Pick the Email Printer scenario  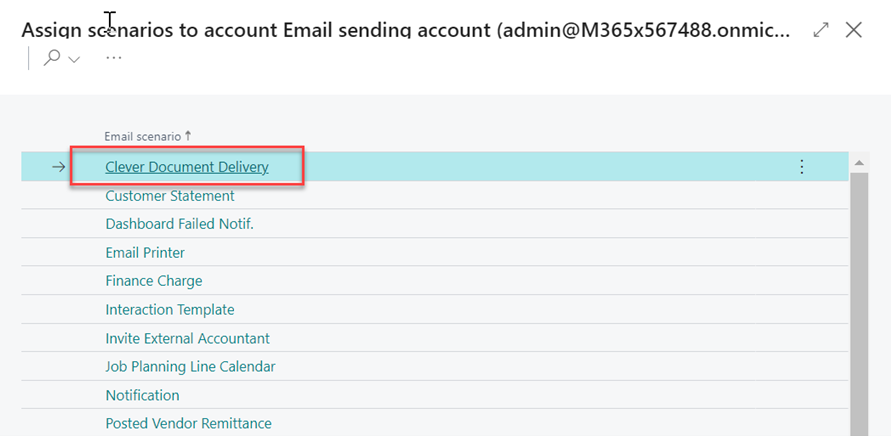pos(145,252)
